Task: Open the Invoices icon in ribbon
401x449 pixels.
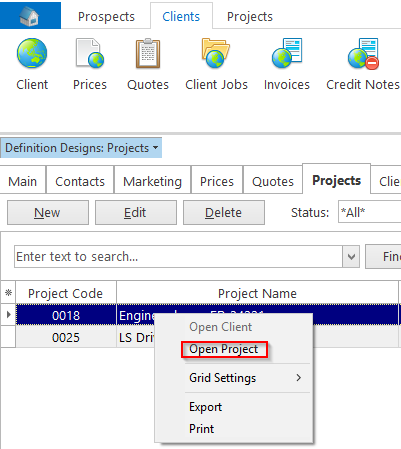Action: coord(287,53)
